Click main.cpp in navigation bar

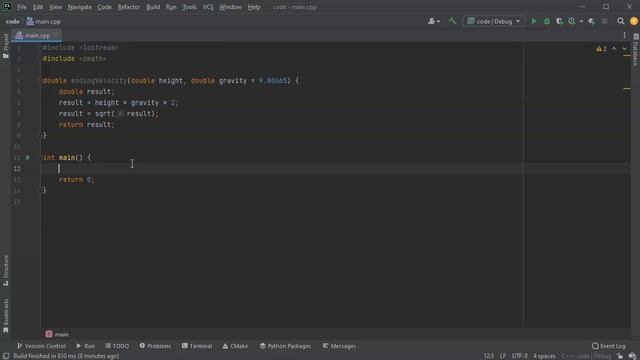(x=44, y=21)
